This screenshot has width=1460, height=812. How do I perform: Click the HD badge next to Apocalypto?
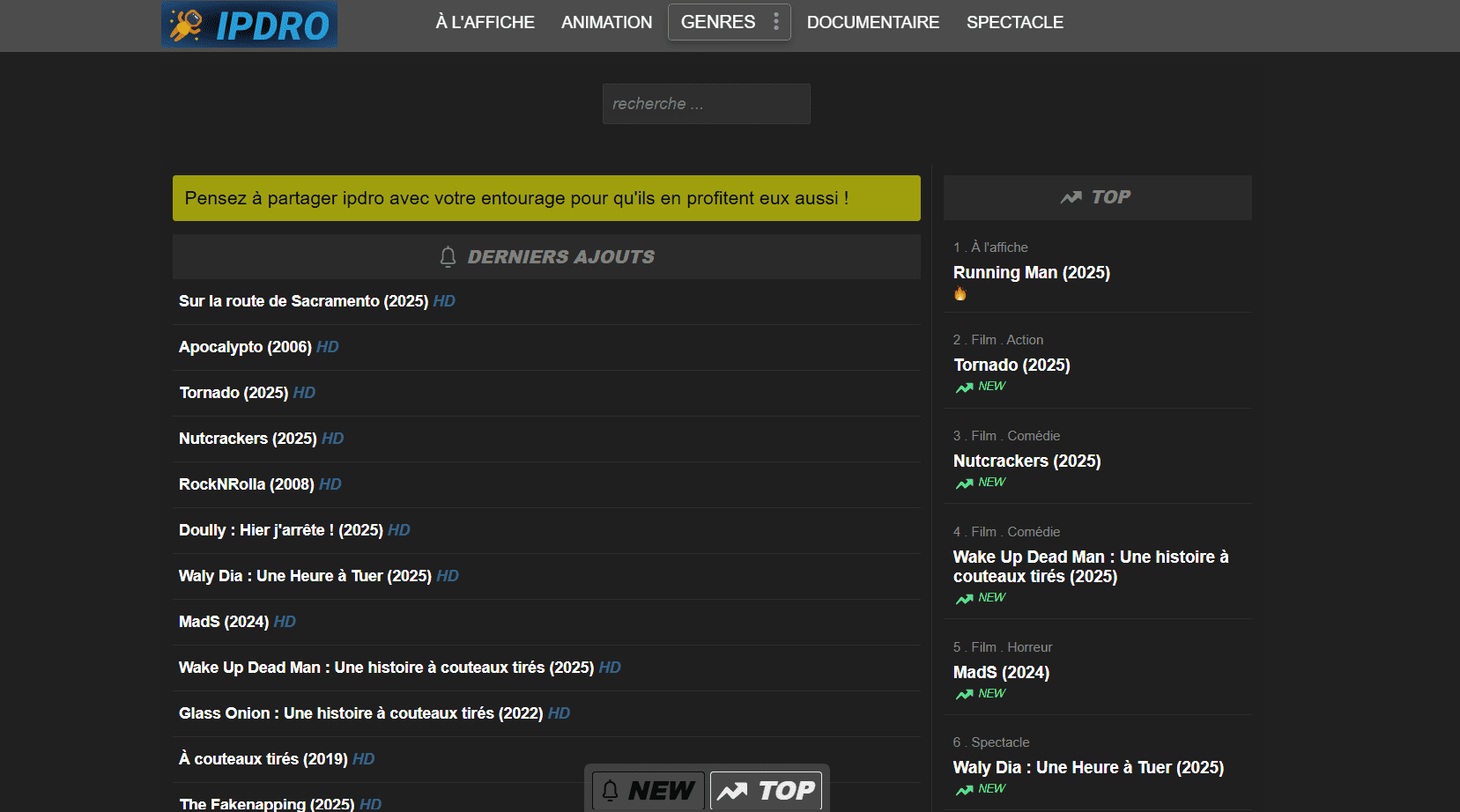(327, 347)
